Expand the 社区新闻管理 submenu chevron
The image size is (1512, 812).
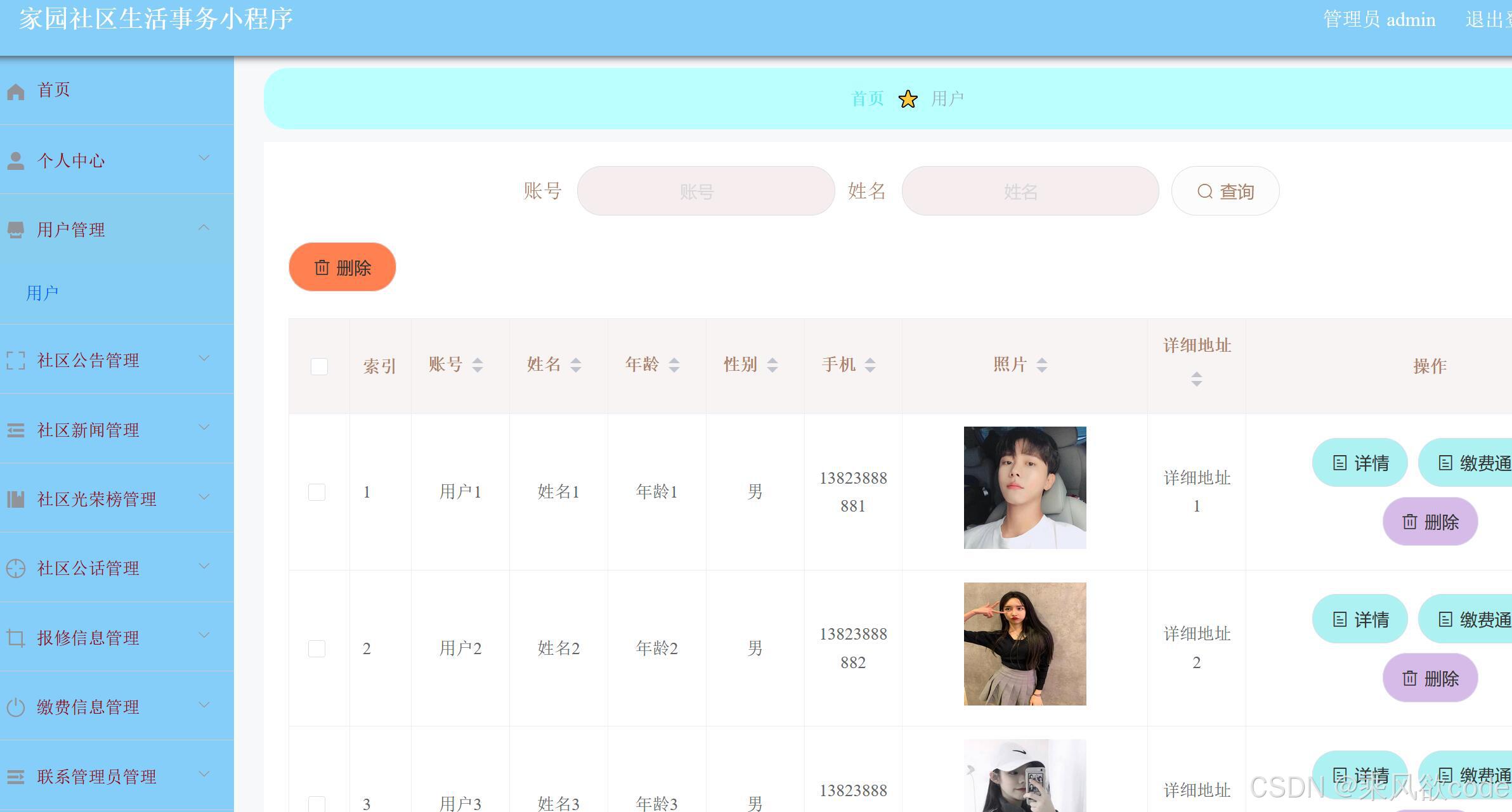[x=204, y=428]
